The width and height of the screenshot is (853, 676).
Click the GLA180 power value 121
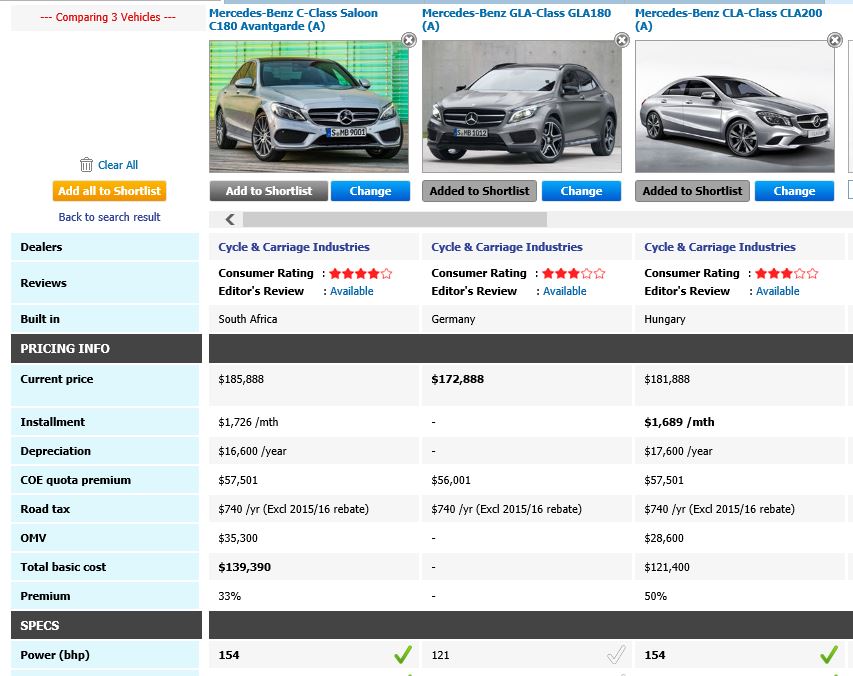(441, 655)
